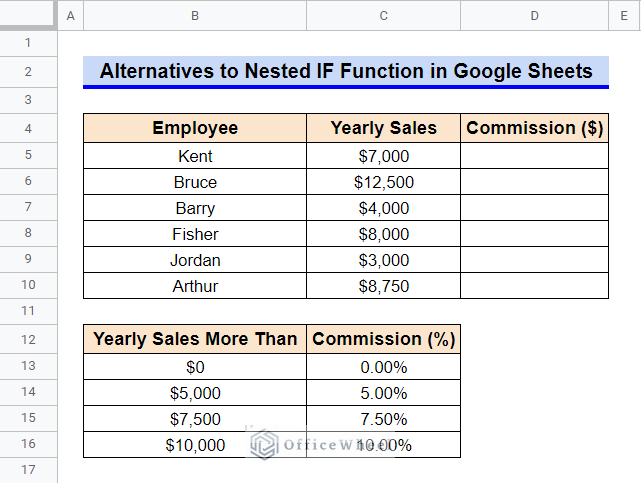Select row 12 header
Image resolution: width=641 pixels, height=483 pixels.
point(28,339)
